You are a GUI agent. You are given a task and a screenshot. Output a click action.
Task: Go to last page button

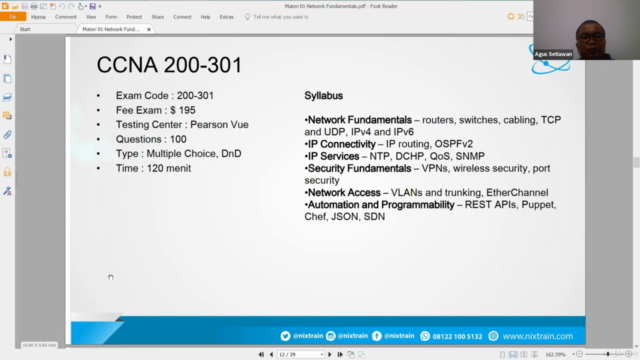tap(340, 355)
